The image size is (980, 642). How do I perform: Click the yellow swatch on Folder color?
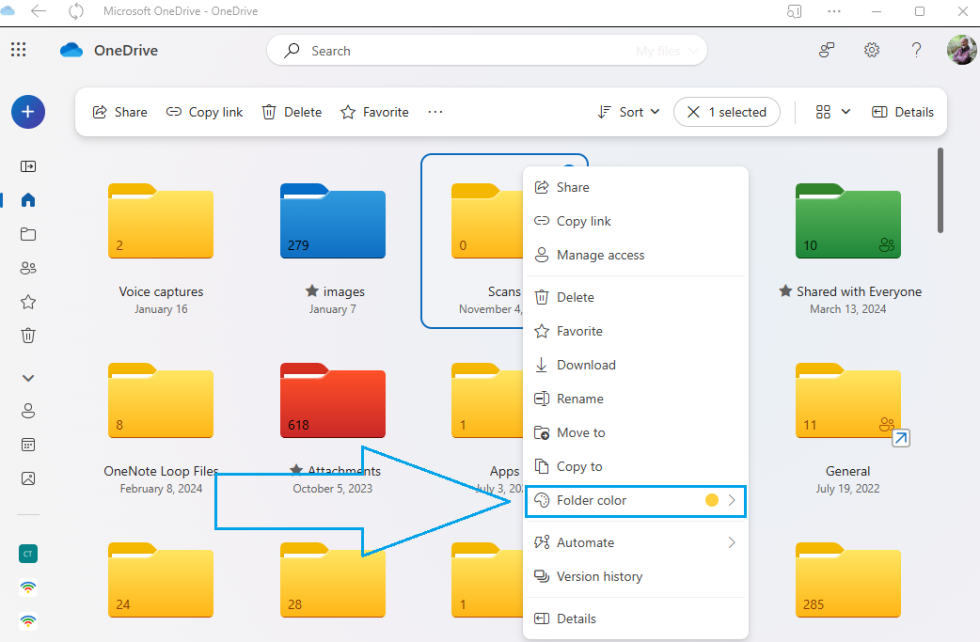click(713, 500)
